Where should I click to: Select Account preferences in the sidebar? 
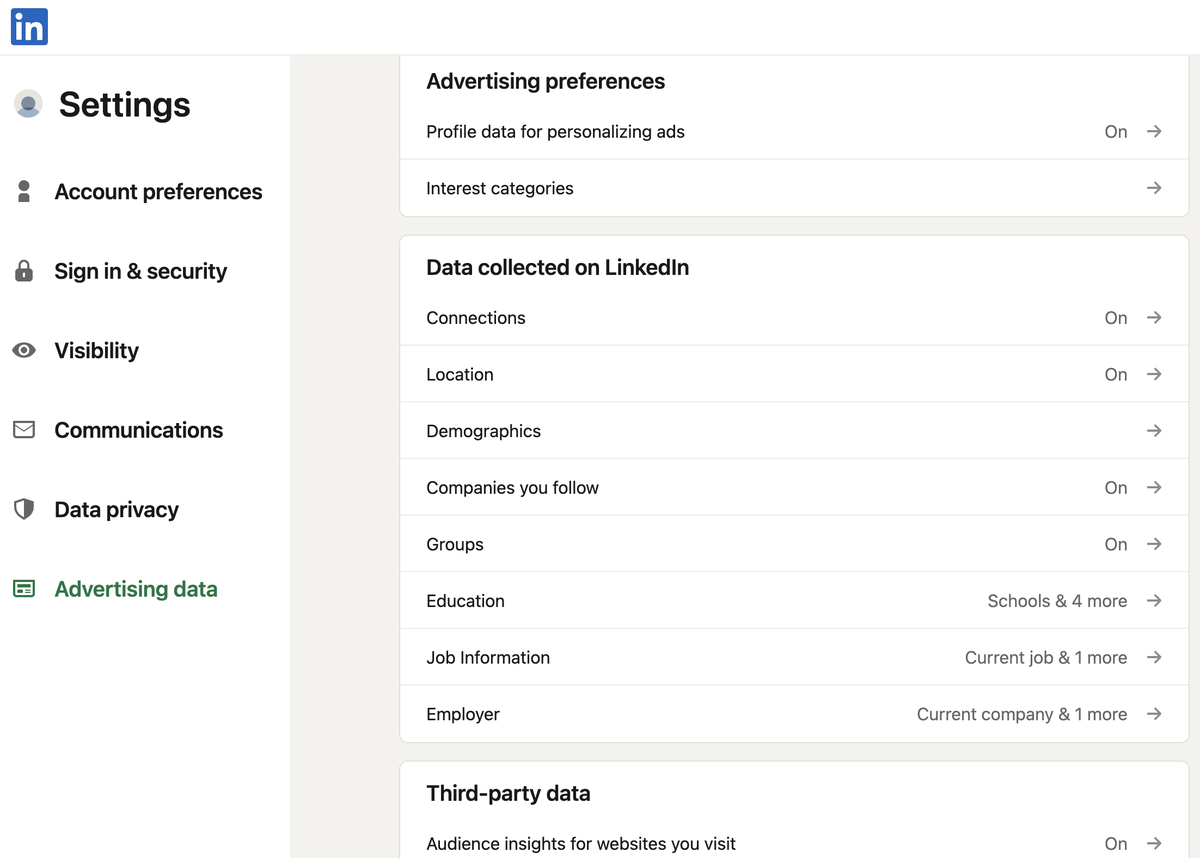point(158,191)
